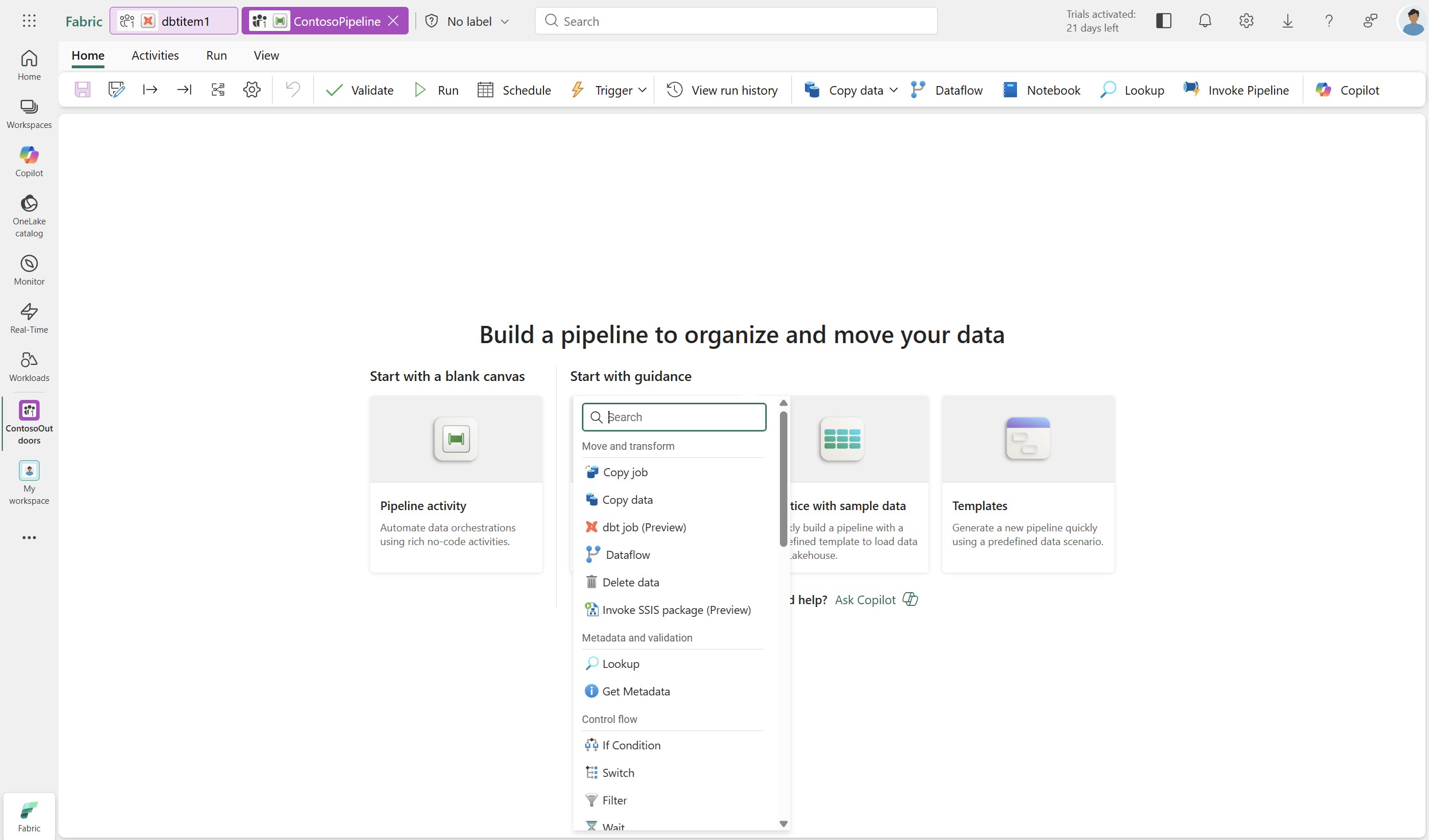Click the export arrow-from-bar icon
This screenshot has height=840, width=1429.
point(150,90)
